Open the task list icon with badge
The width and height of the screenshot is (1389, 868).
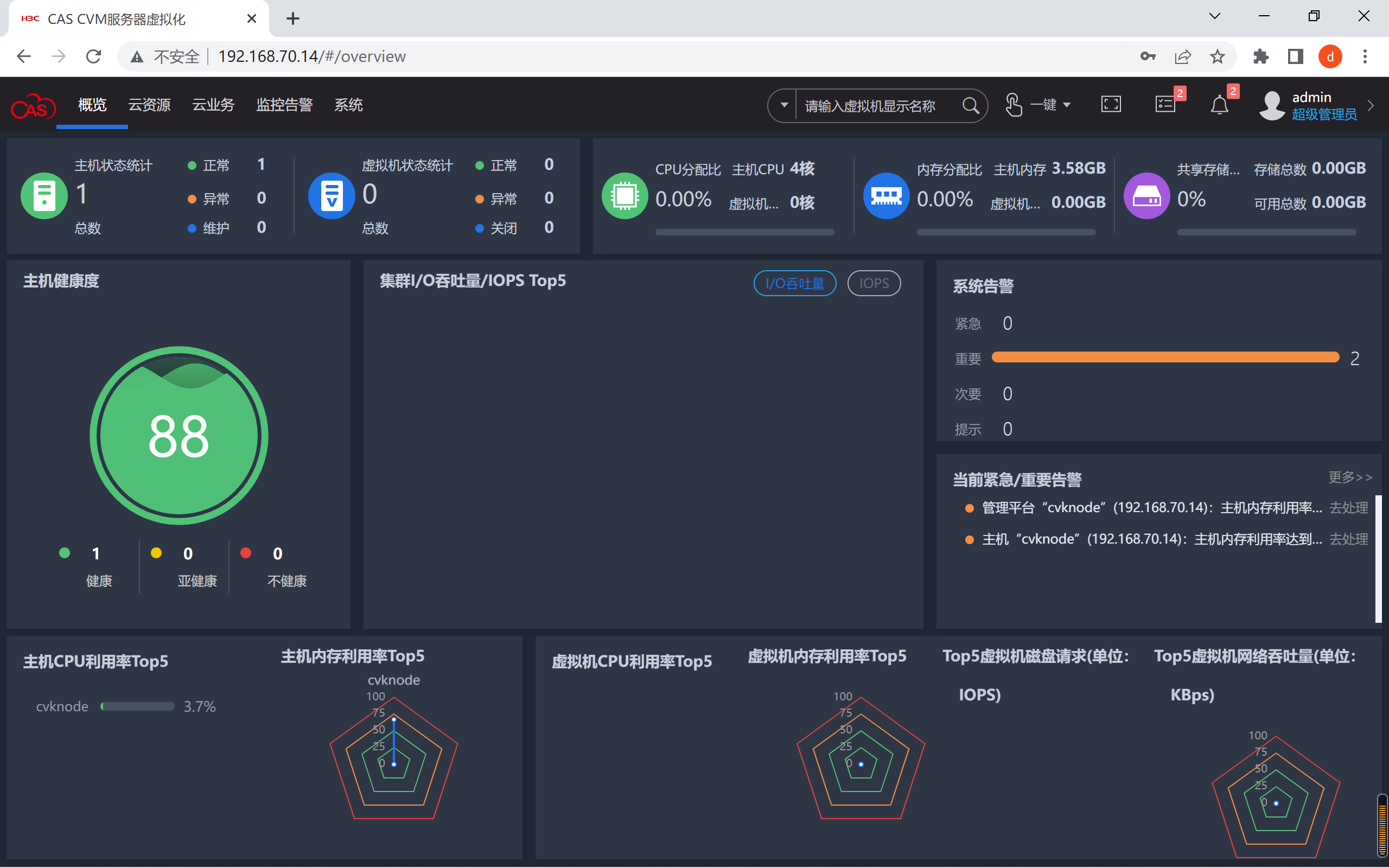[1165, 105]
